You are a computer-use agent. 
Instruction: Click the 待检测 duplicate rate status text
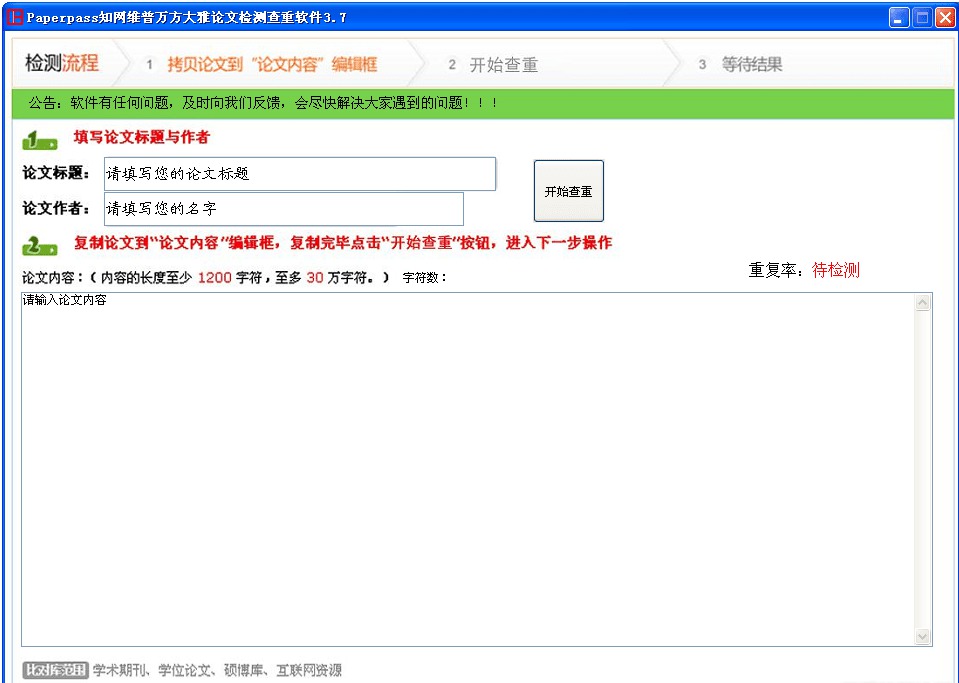(835, 270)
